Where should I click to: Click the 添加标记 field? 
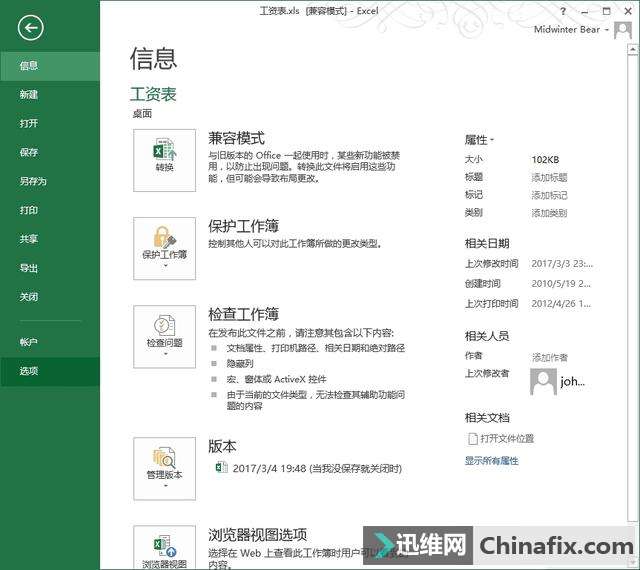(x=549, y=195)
